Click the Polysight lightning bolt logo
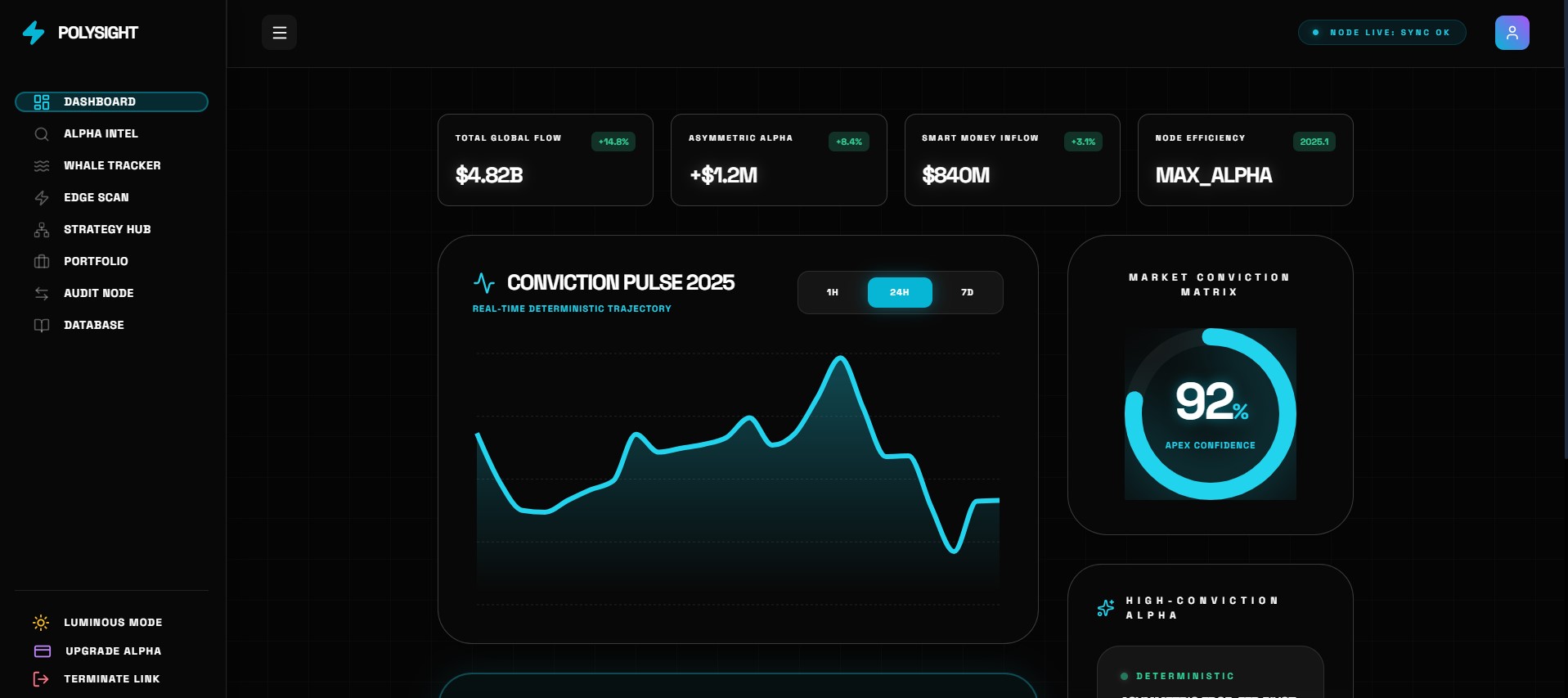The image size is (1568, 698). [34, 33]
